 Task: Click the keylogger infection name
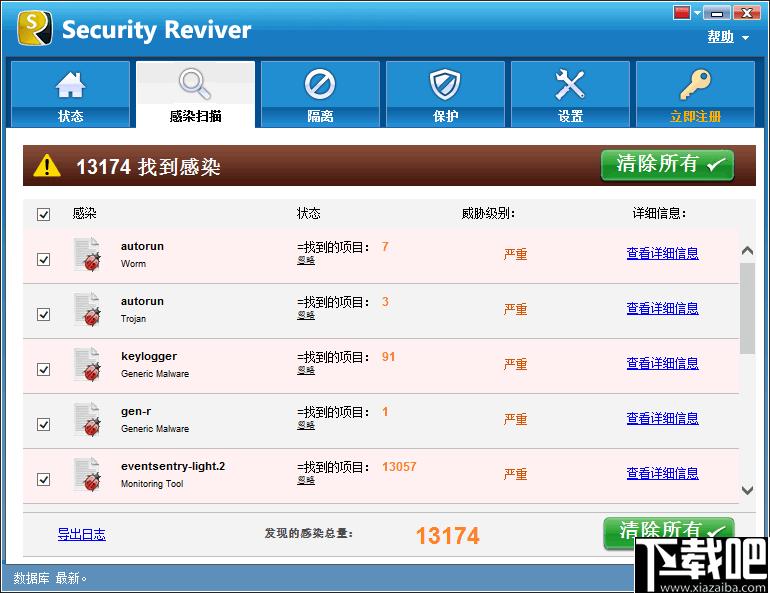(149, 356)
